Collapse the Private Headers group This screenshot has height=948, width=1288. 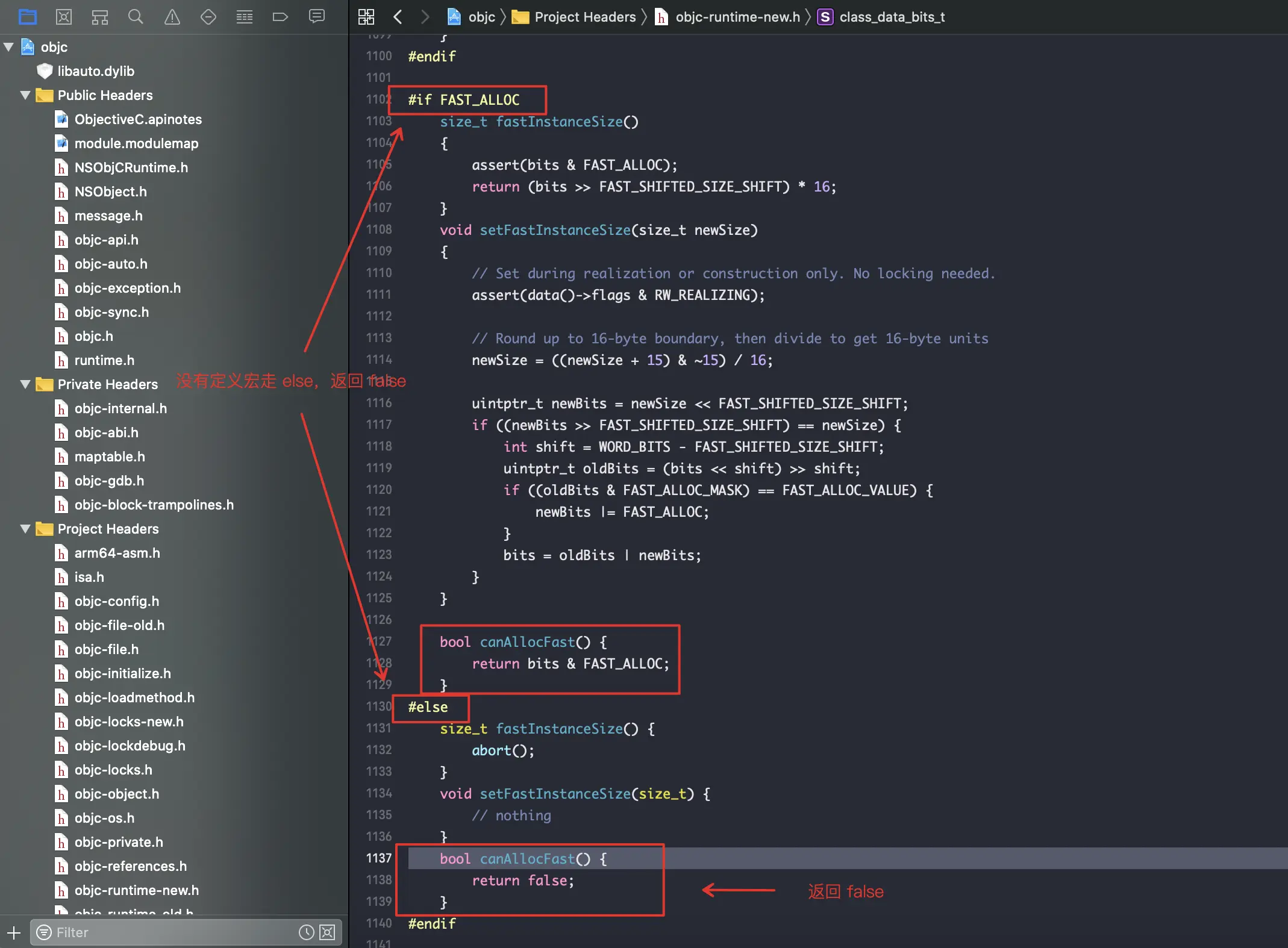tap(25, 384)
